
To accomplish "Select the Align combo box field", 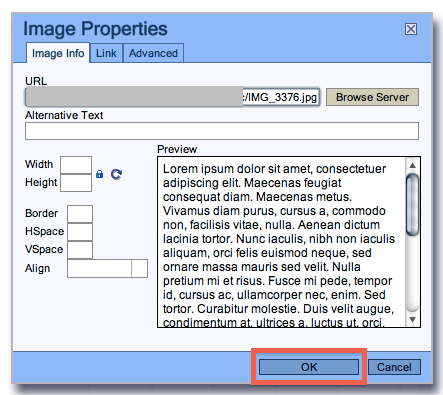I will [x=107, y=269].
